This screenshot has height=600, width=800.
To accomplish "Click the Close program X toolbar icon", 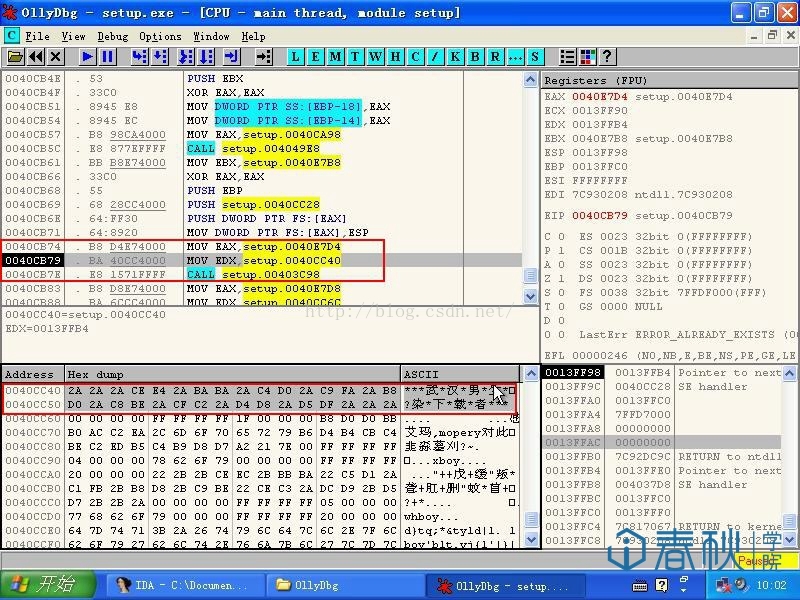I will coord(56,56).
